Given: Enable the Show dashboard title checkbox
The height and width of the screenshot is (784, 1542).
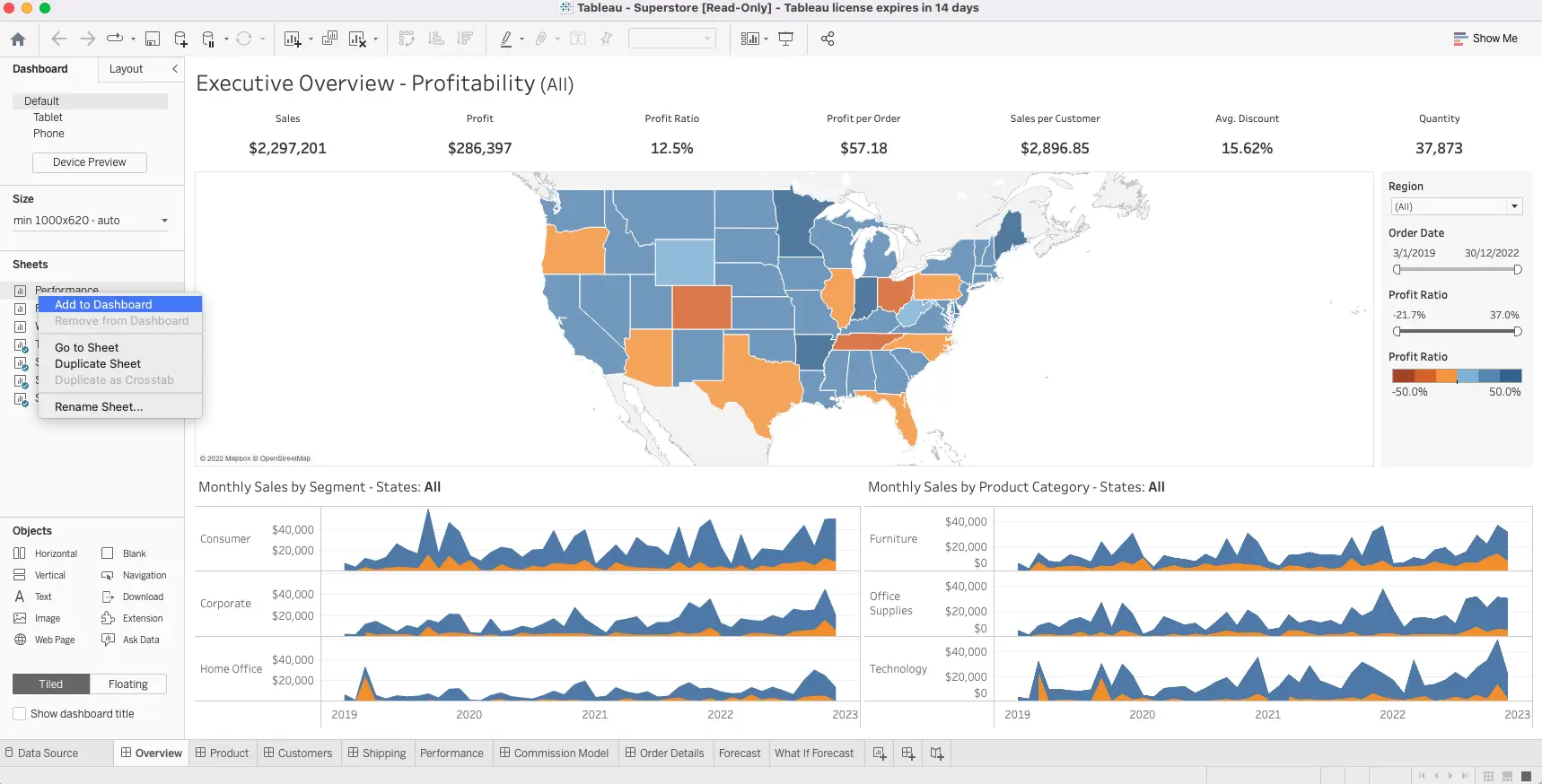Looking at the screenshot, I should [19, 714].
